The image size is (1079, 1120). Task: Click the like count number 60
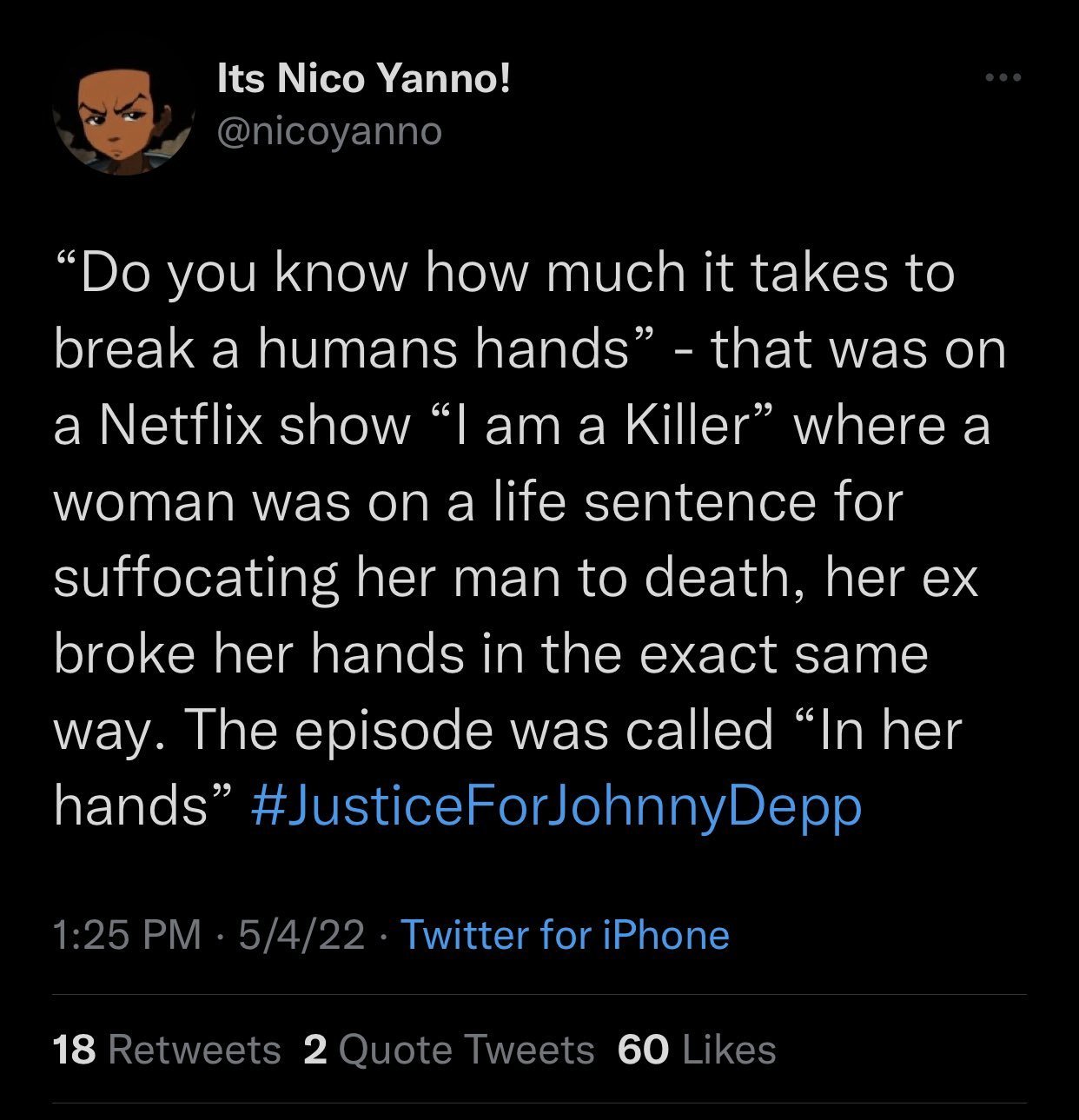click(644, 1050)
